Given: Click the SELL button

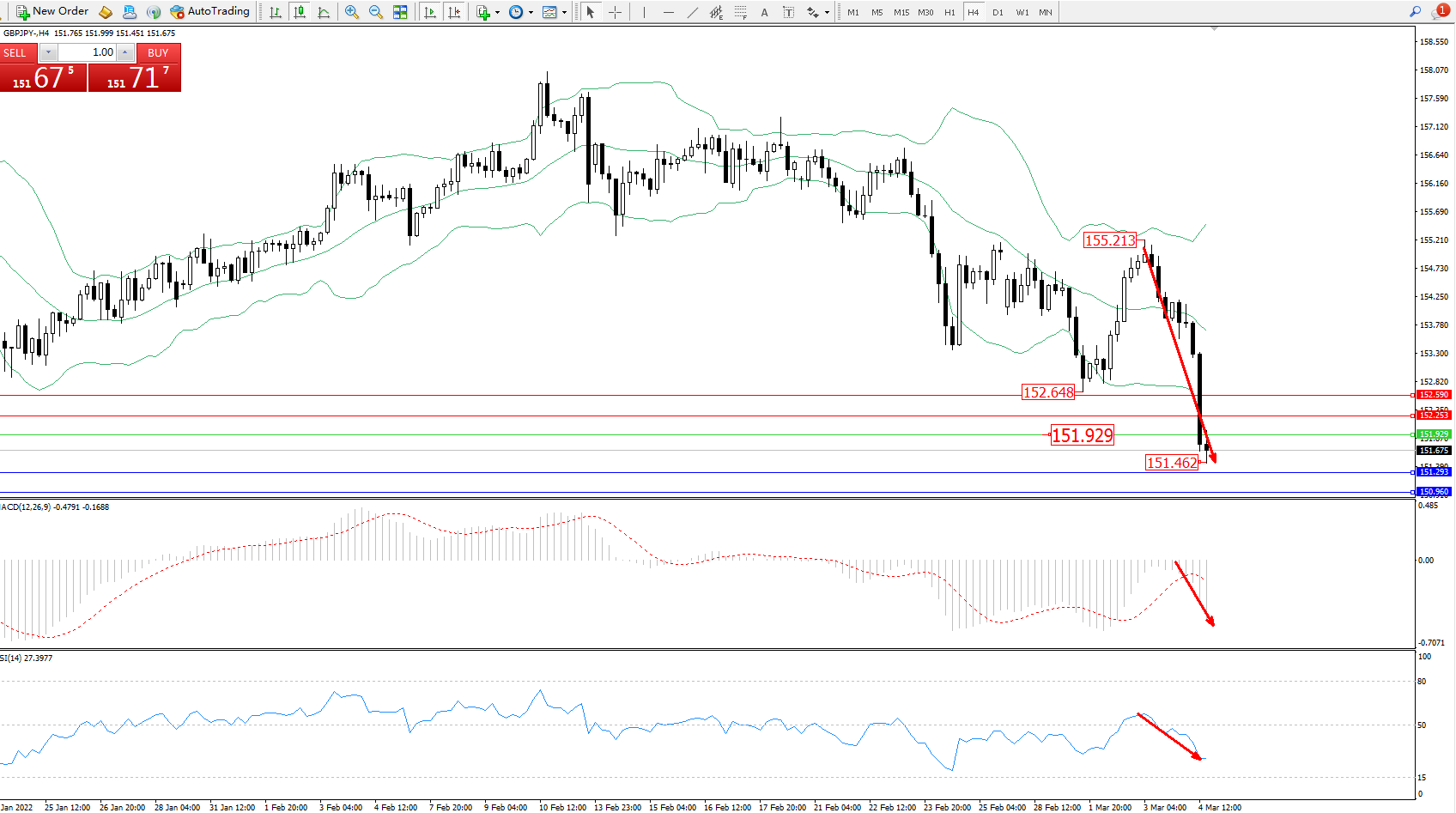Looking at the screenshot, I should click(15, 52).
